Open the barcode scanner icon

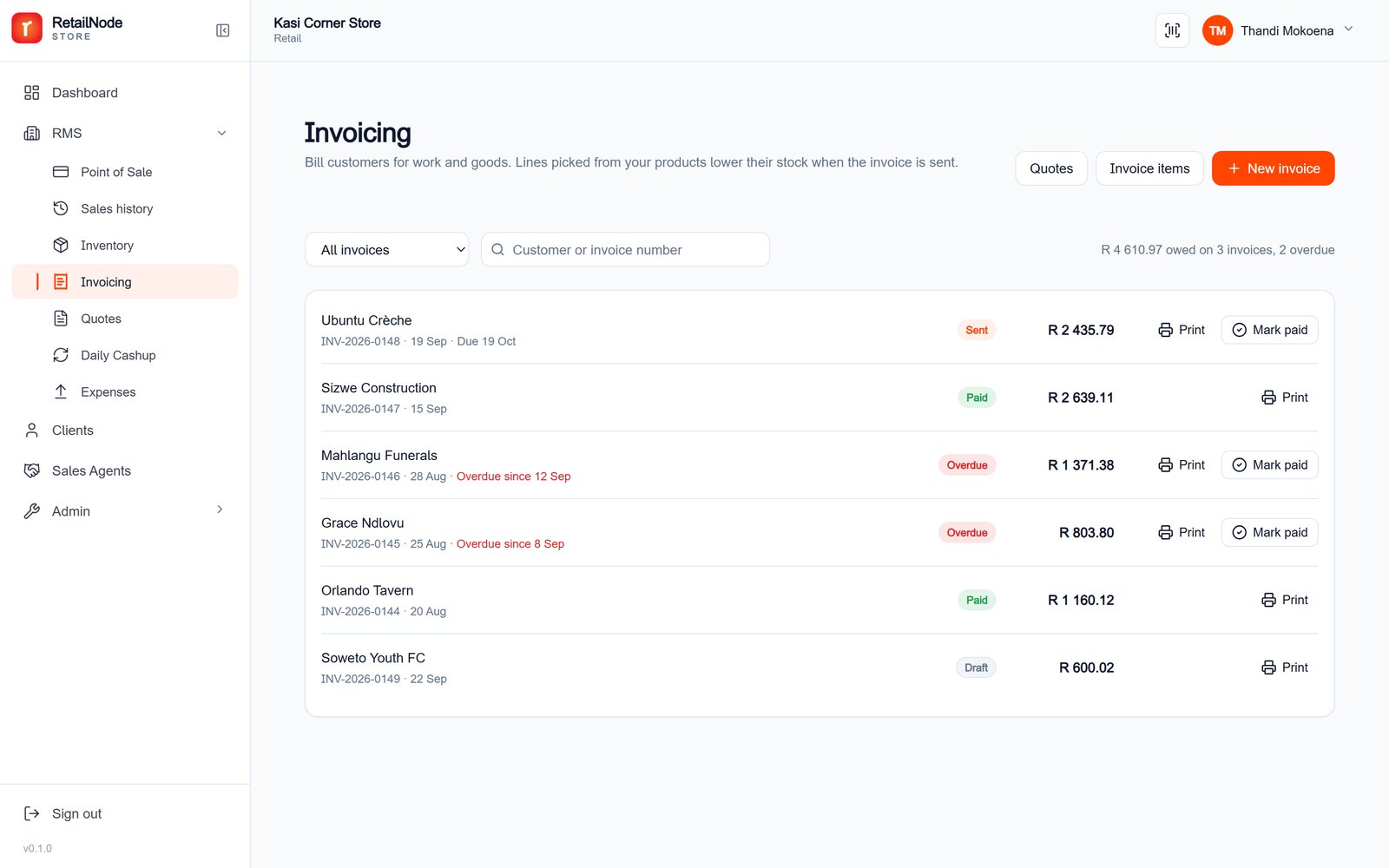1172,30
